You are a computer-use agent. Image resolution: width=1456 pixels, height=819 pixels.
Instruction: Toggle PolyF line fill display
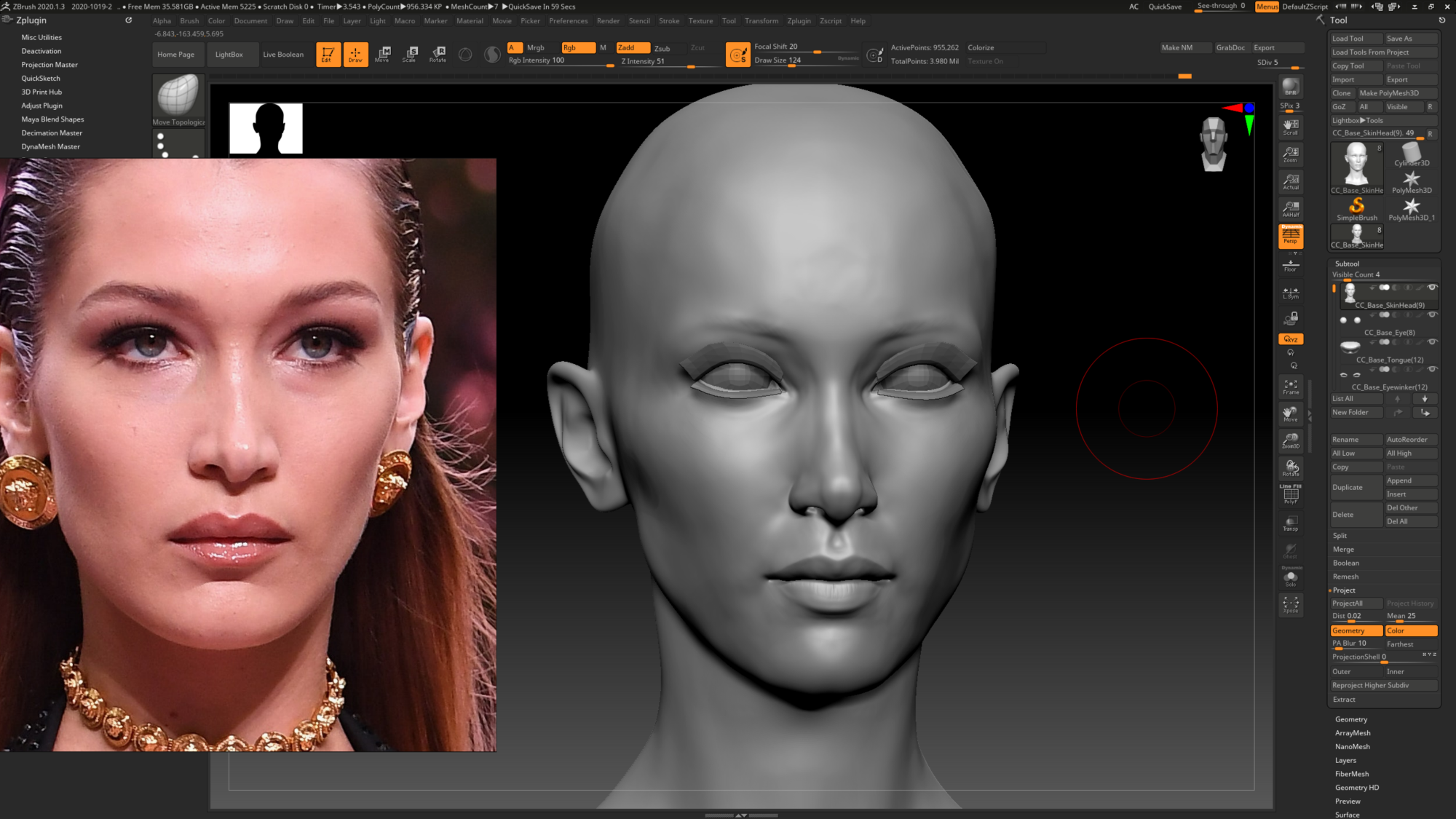[1290, 495]
